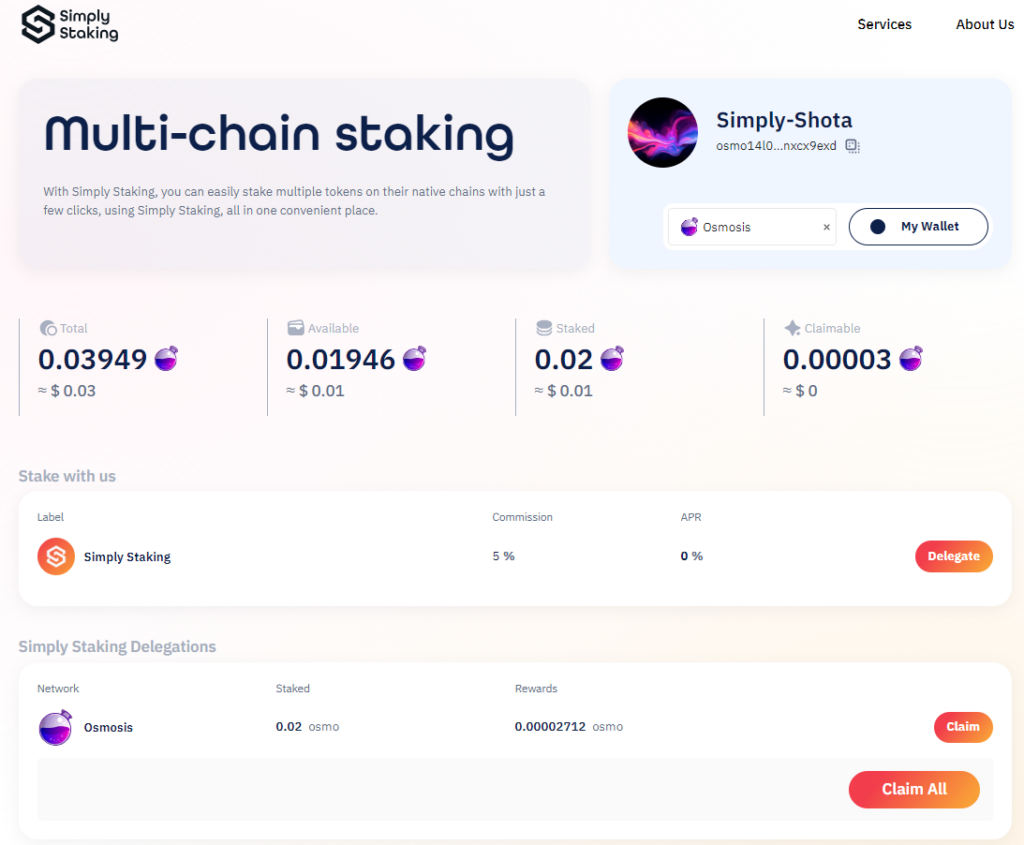Go to About Us page
Image resolution: width=1024 pixels, height=845 pixels.
(x=984, y=24)
